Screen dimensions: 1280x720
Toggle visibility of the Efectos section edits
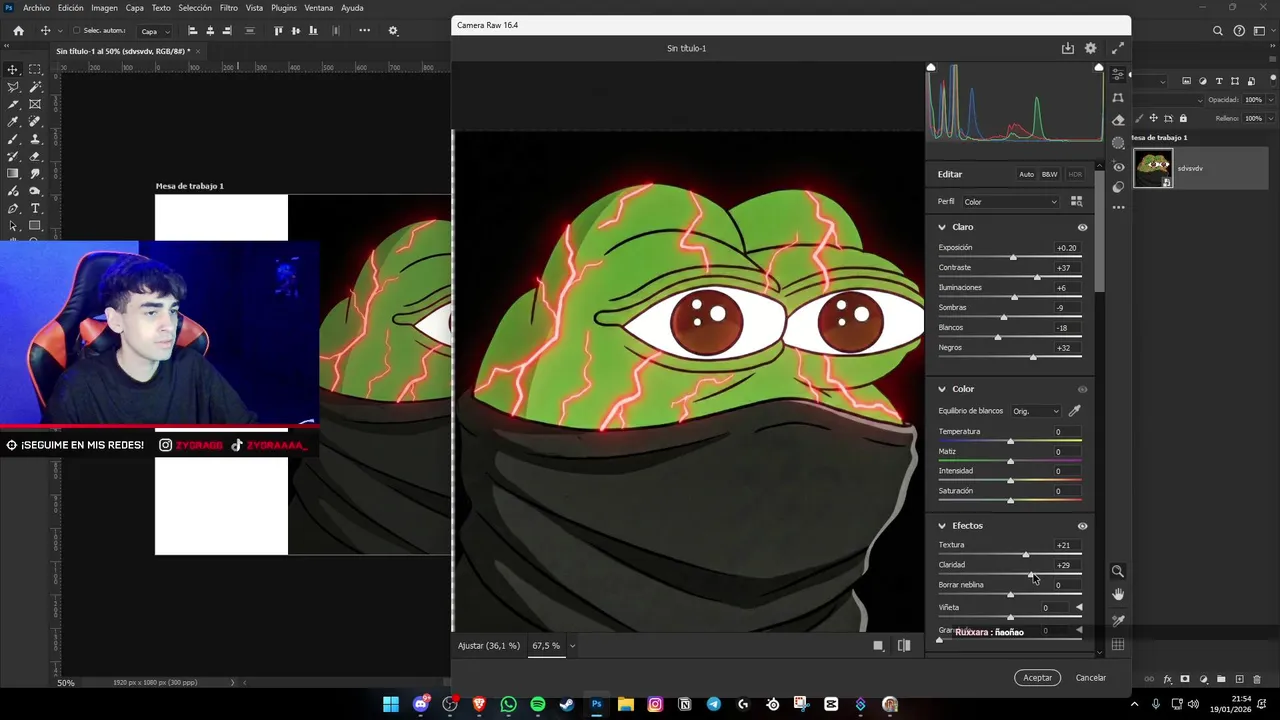pyautogui.click(x=1082, y=526)
